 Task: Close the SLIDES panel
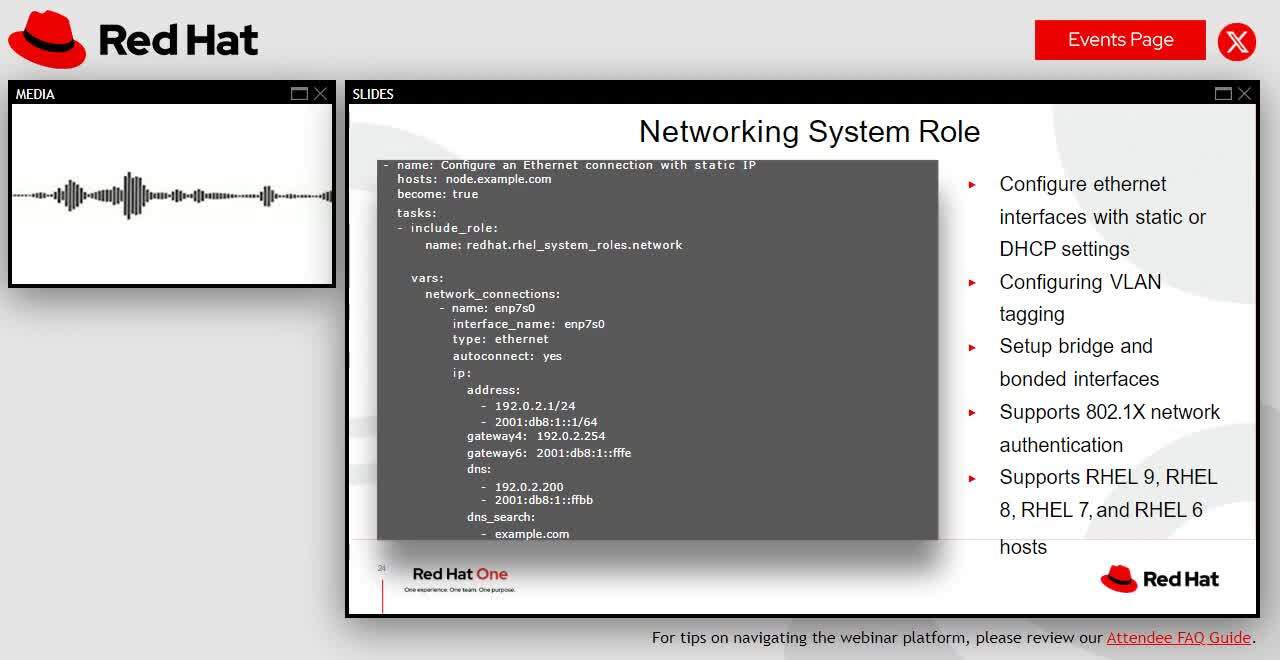[1244, 94]
